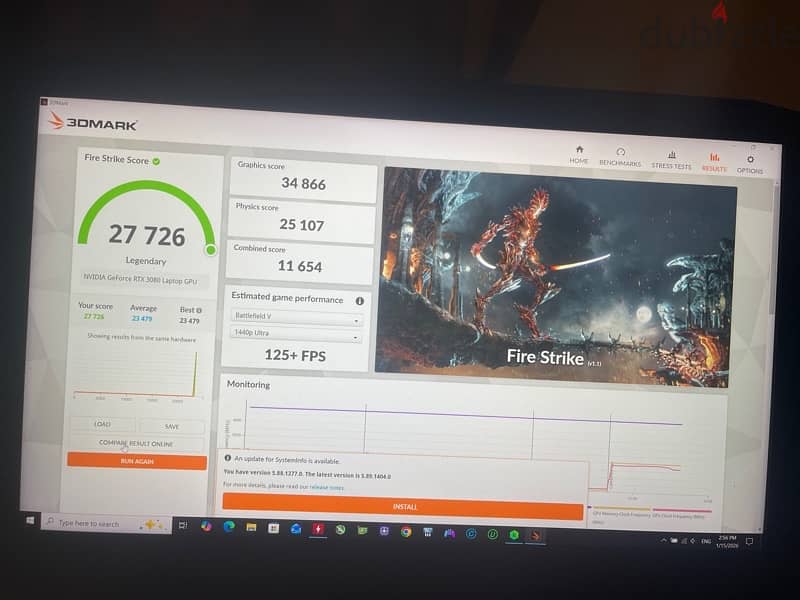Open the Mail app from the taskbar

coord(296,529)
